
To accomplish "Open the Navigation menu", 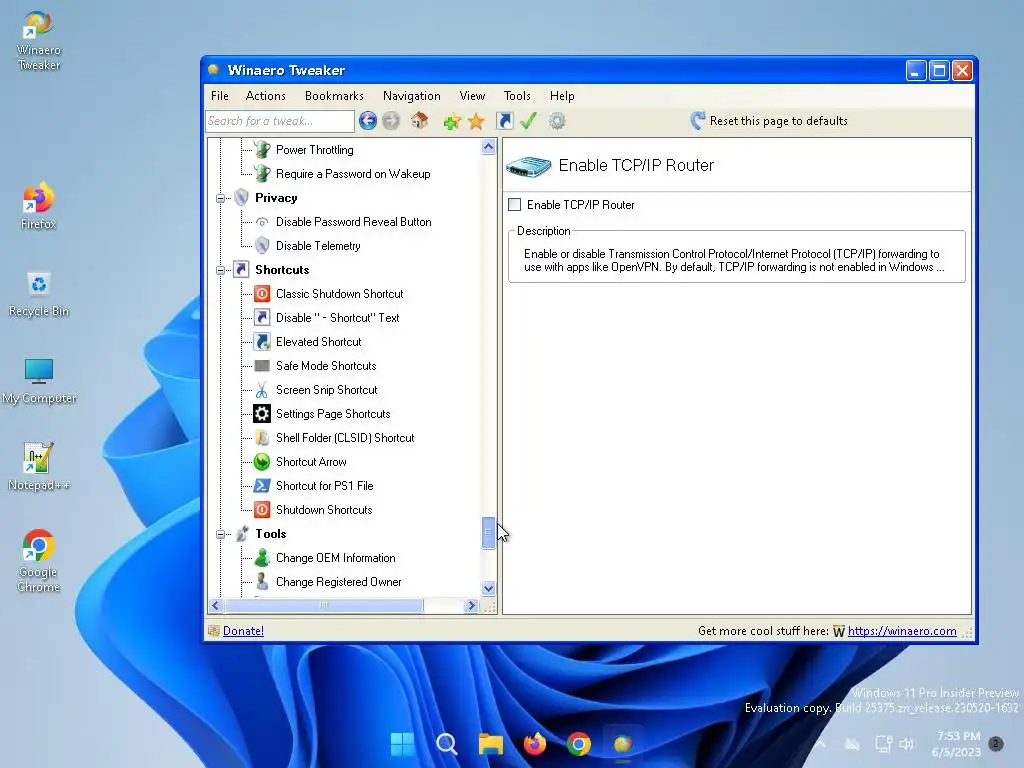I will pos(411,96).
